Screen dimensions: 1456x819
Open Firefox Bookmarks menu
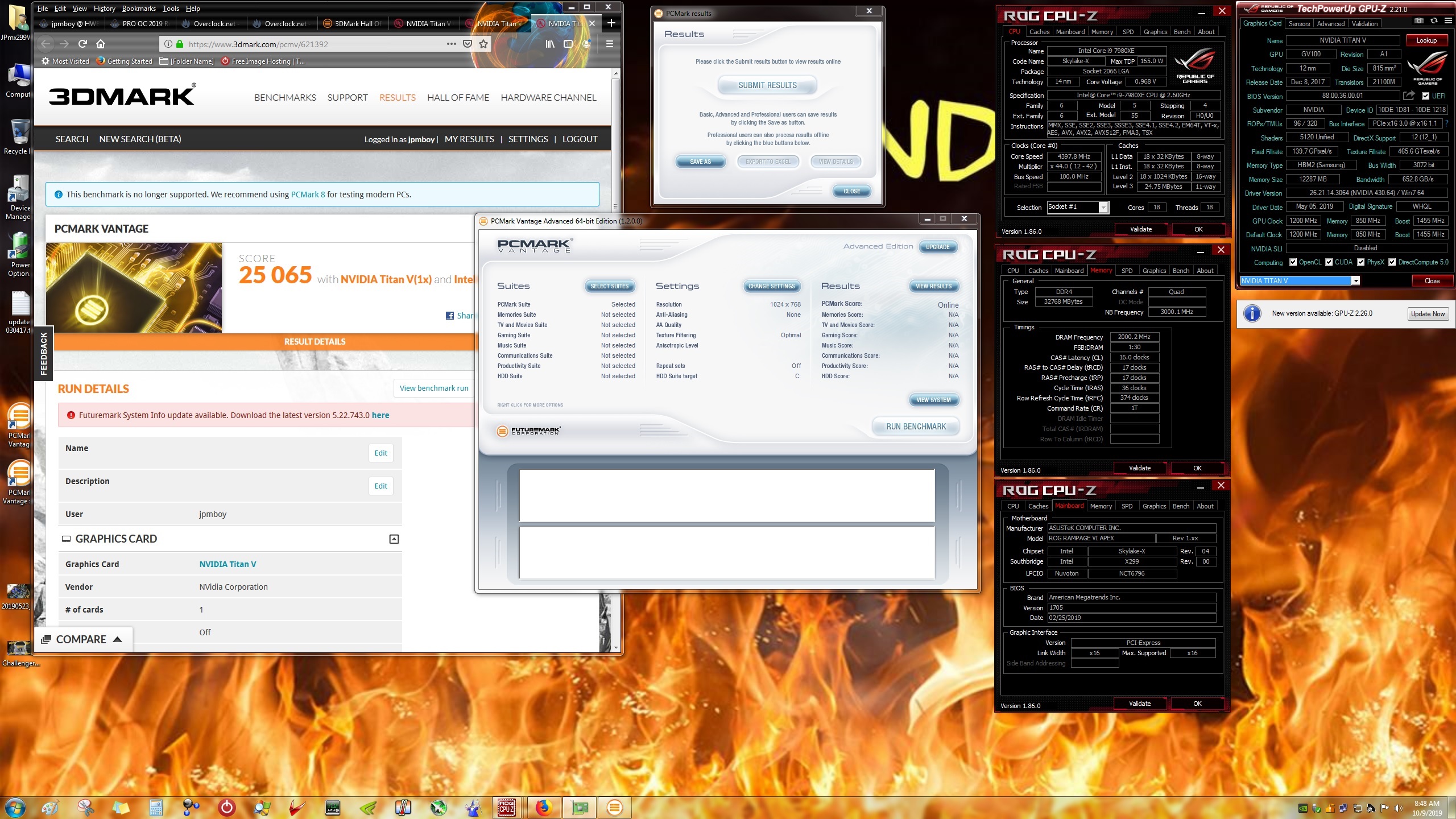click(139, 9)
